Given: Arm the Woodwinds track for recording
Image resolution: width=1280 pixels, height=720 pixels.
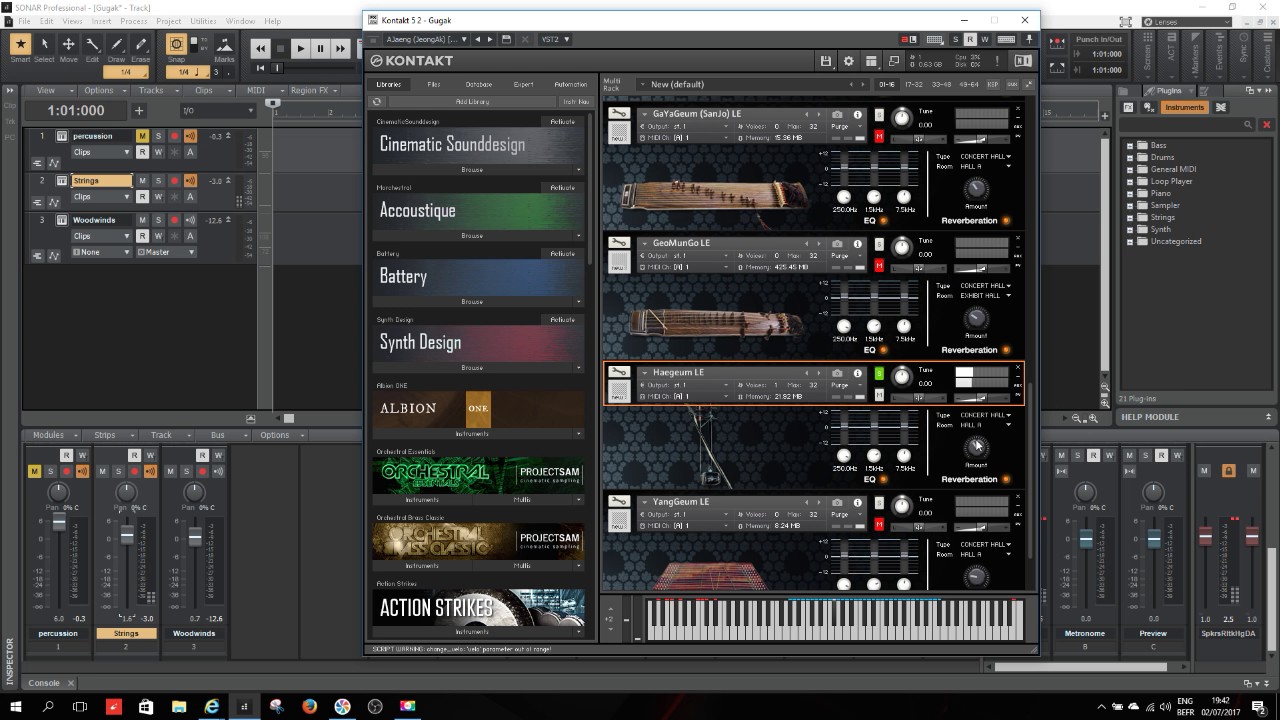Looking at the screenshot, I should (174, 220).
